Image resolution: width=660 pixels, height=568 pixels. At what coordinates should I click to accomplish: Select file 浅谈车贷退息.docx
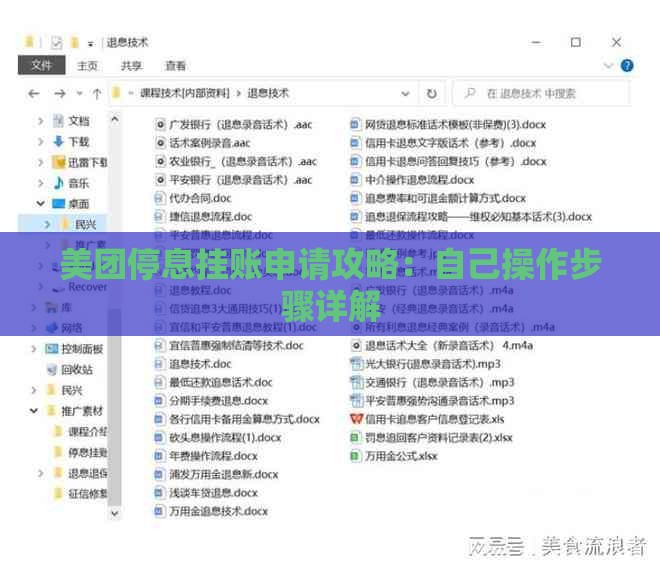(206, 493)
